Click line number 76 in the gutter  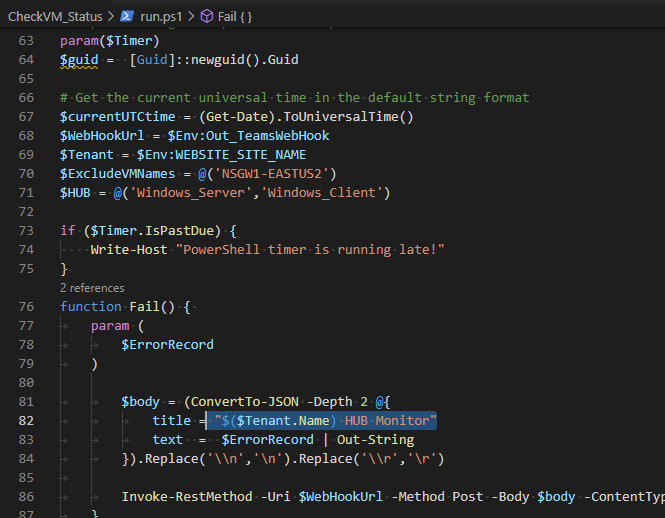pos(25,306)
